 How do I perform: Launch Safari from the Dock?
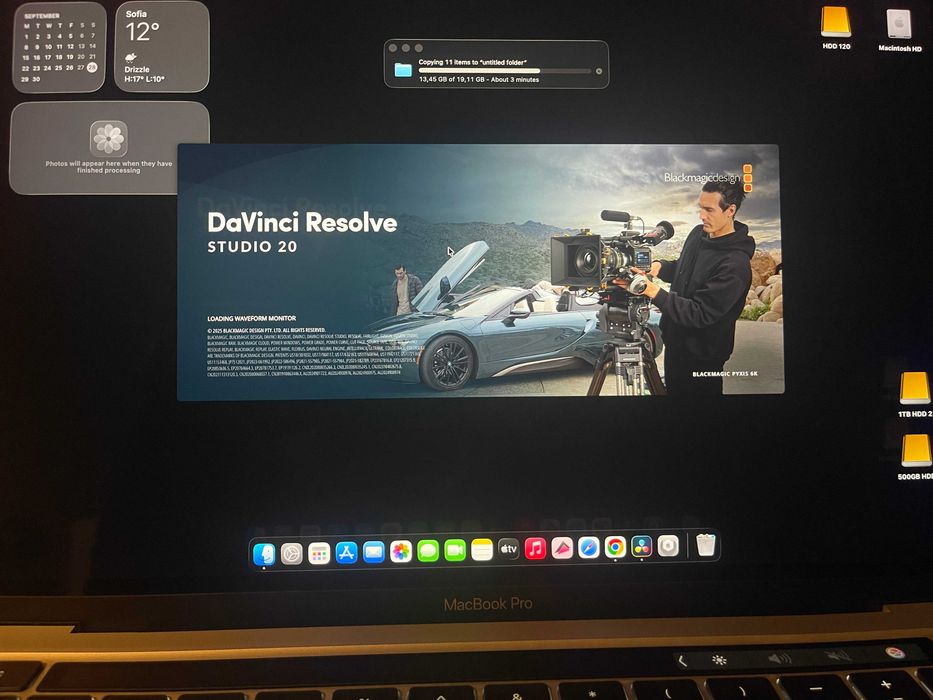(x=589, y=547)
